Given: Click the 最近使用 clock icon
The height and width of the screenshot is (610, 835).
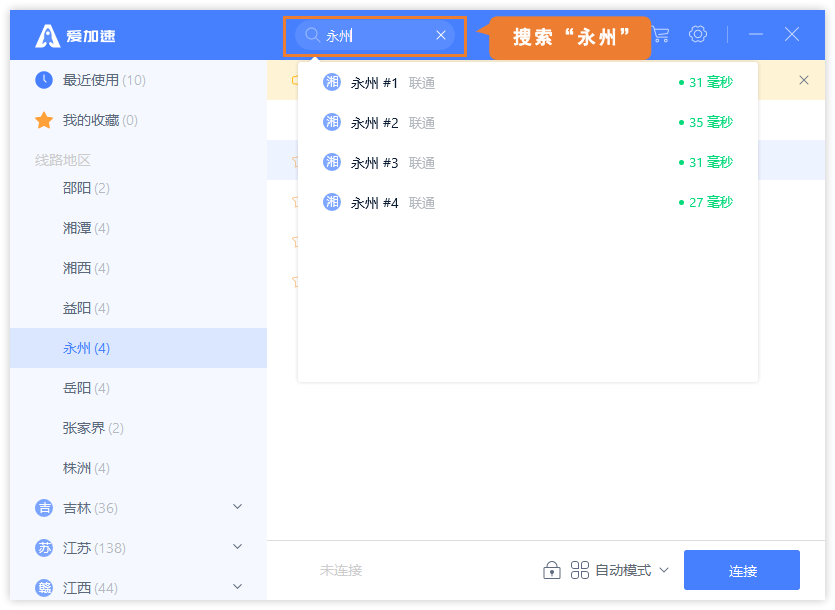Looking at the screenshot, I should [x=44, y=80].
